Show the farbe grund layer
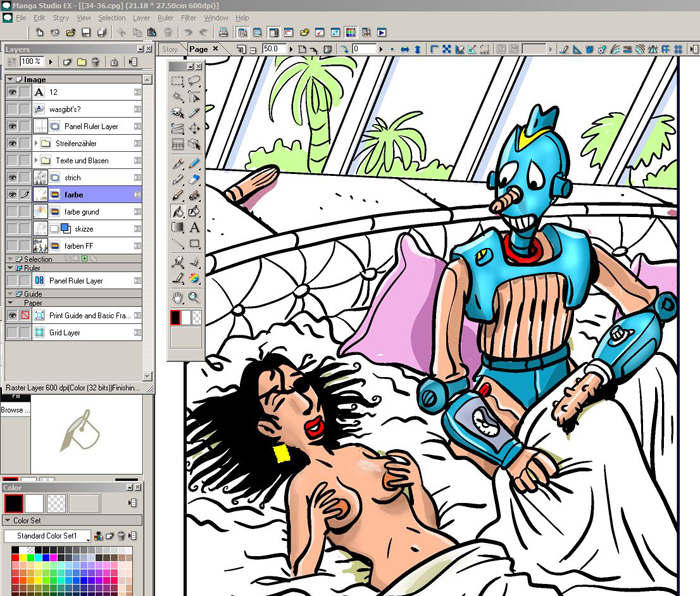This screenshot has height=596, width=700. 13,211
